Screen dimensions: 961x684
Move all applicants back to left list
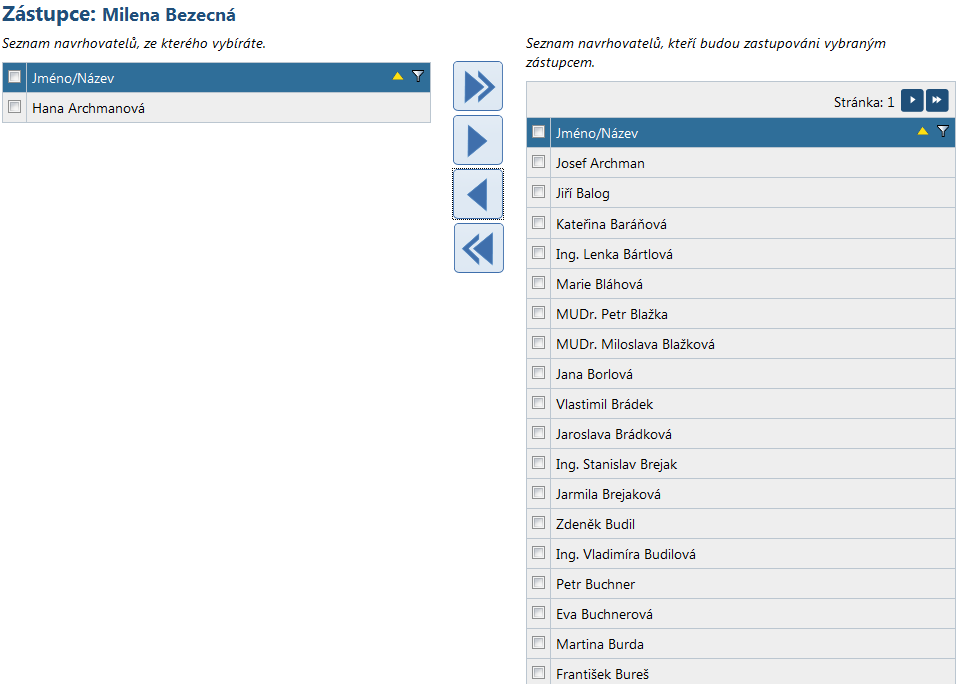pyautogui.click(x=478, y=248)
